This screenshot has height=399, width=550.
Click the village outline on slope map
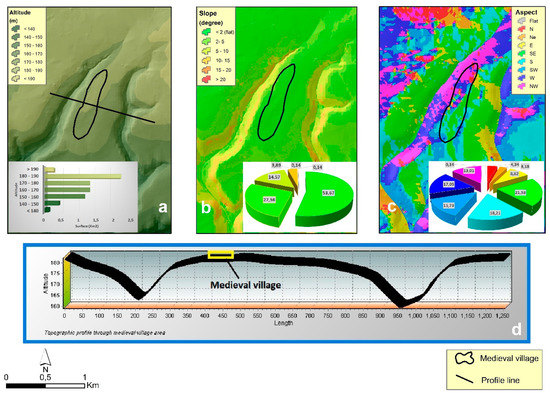(x=276, y=102)
